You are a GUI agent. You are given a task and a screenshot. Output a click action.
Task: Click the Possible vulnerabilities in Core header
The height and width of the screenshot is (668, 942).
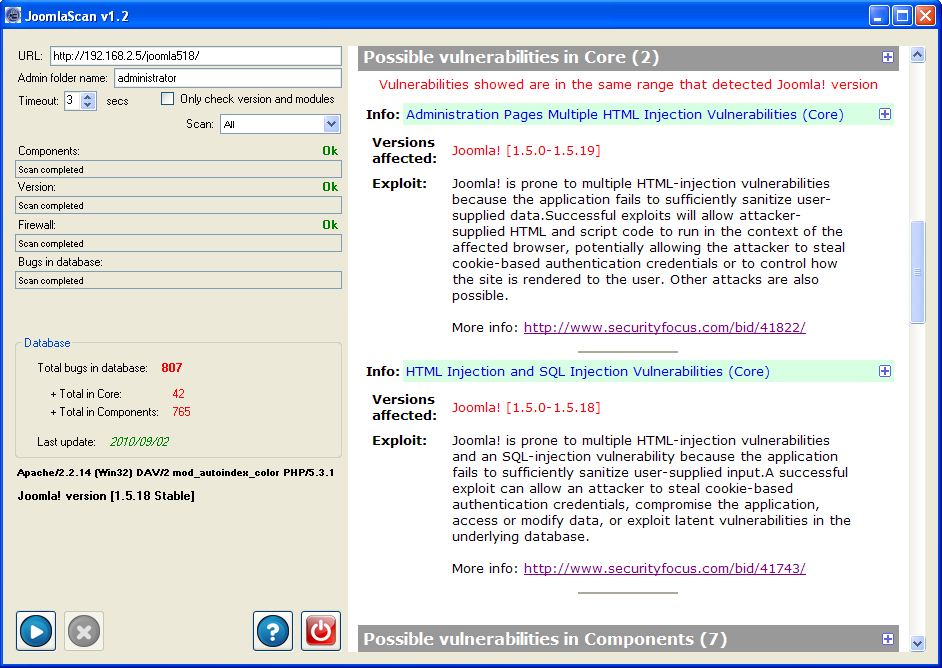[628, 58]
